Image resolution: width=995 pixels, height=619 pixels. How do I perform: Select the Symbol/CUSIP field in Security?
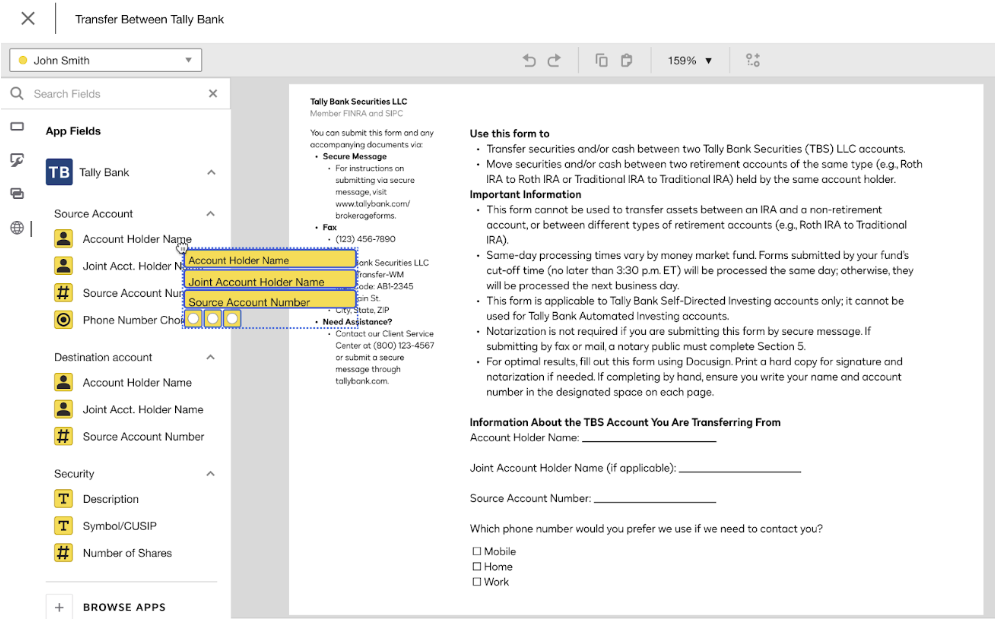click(x=119, y=526)
